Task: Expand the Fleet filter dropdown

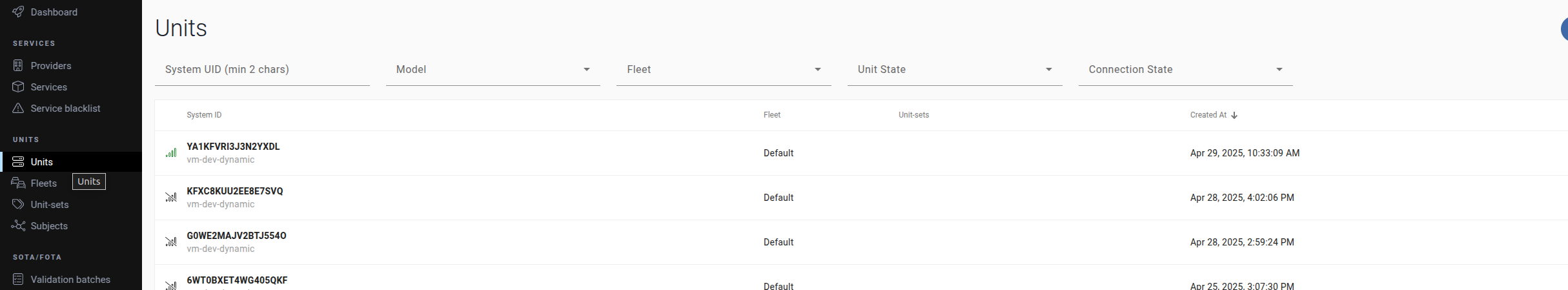Action: pos(723,70)
